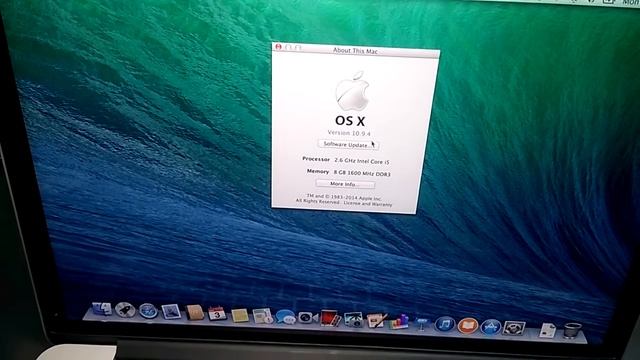Launch iTunes music note icon
The image size is (640, 360).
pos(444,324)
